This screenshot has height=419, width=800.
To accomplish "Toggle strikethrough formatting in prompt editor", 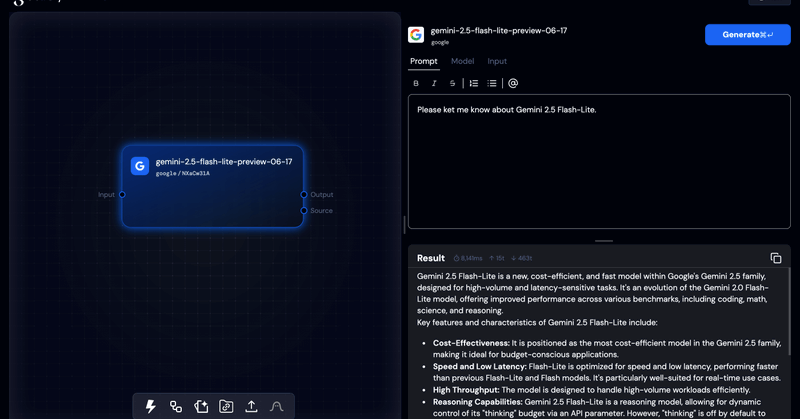I will (452, 83).
